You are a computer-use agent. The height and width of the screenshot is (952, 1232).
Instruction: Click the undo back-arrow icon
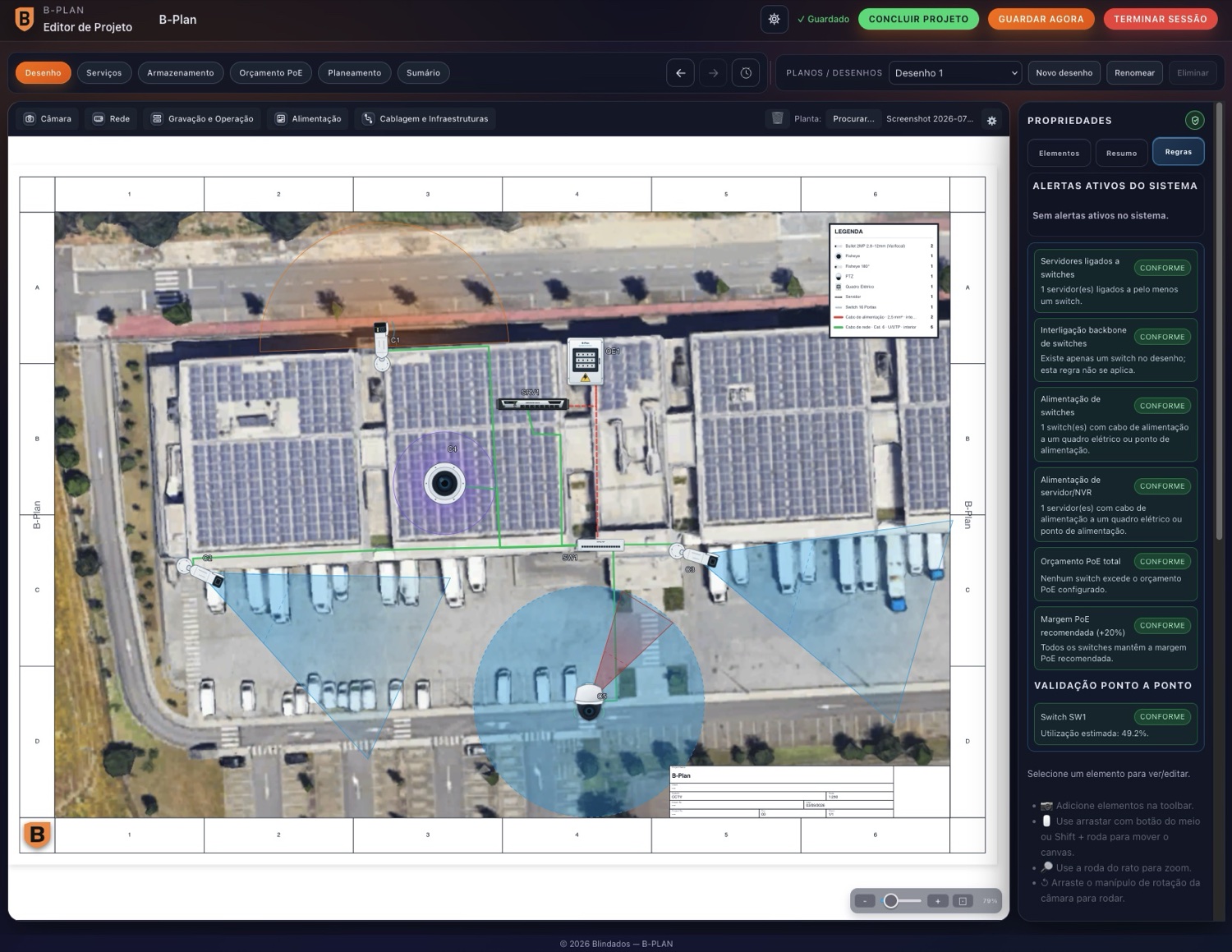680,73
